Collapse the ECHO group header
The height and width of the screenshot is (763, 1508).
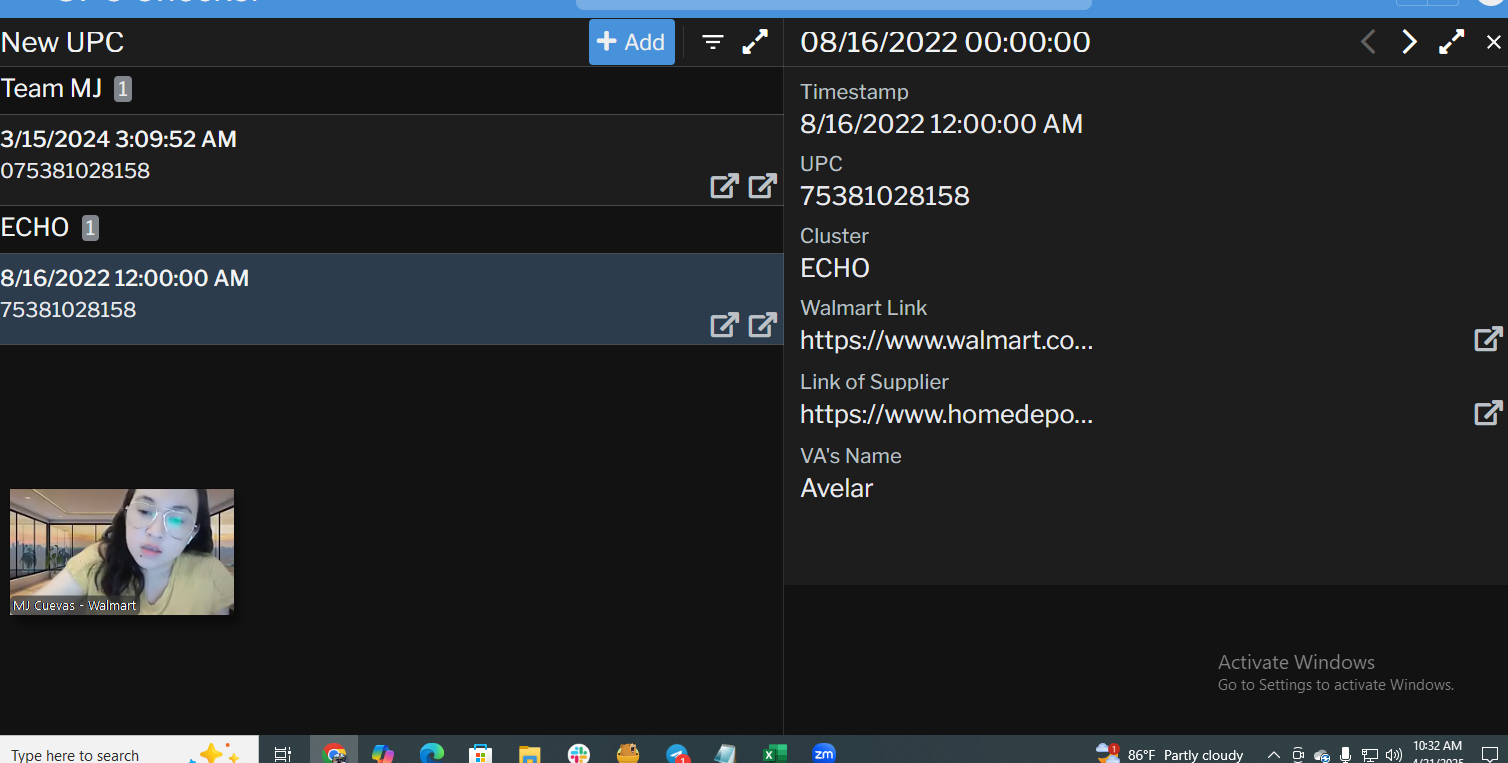[x=35, y=228]
